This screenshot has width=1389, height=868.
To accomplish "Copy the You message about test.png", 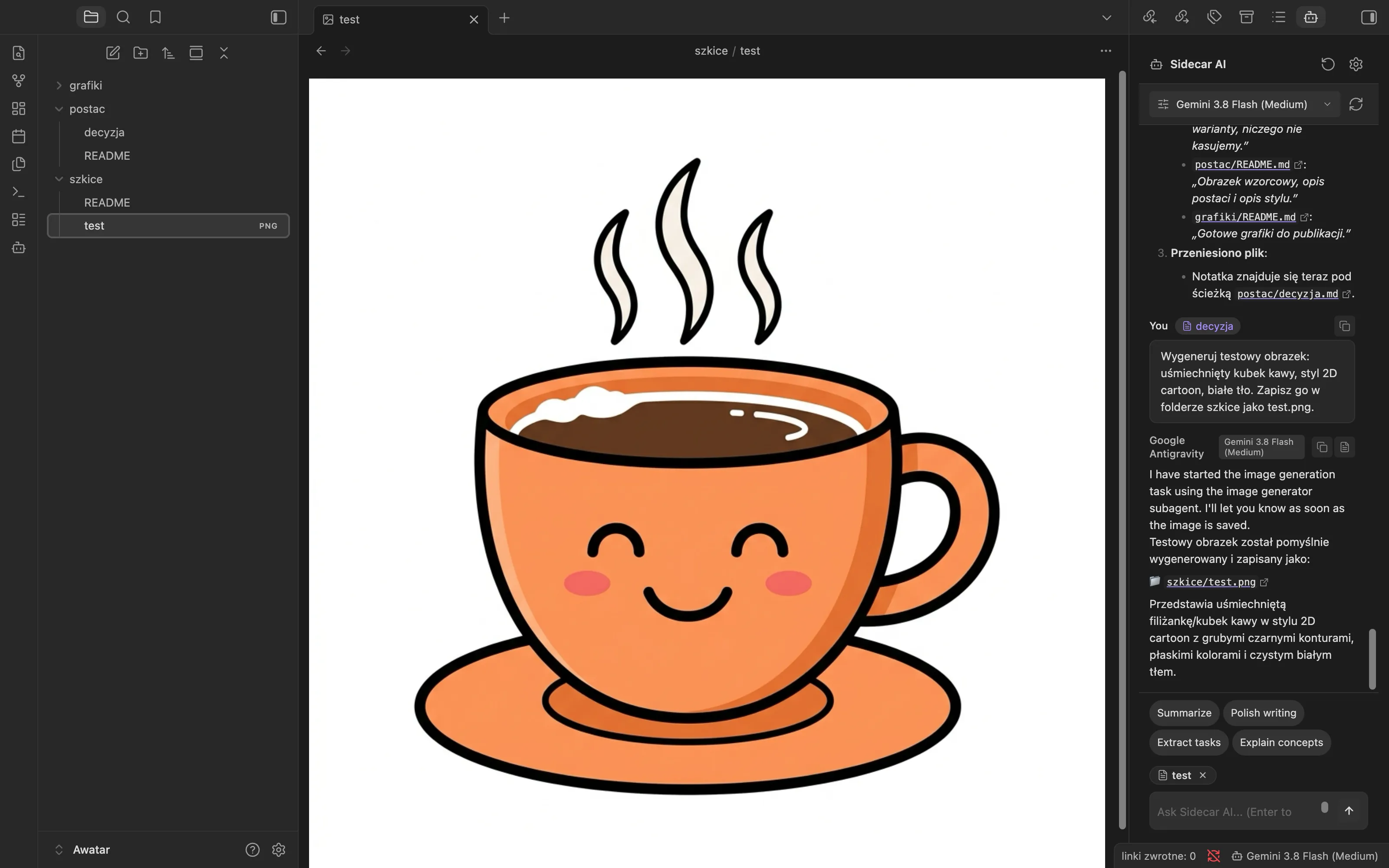I will pos(1344,326).
